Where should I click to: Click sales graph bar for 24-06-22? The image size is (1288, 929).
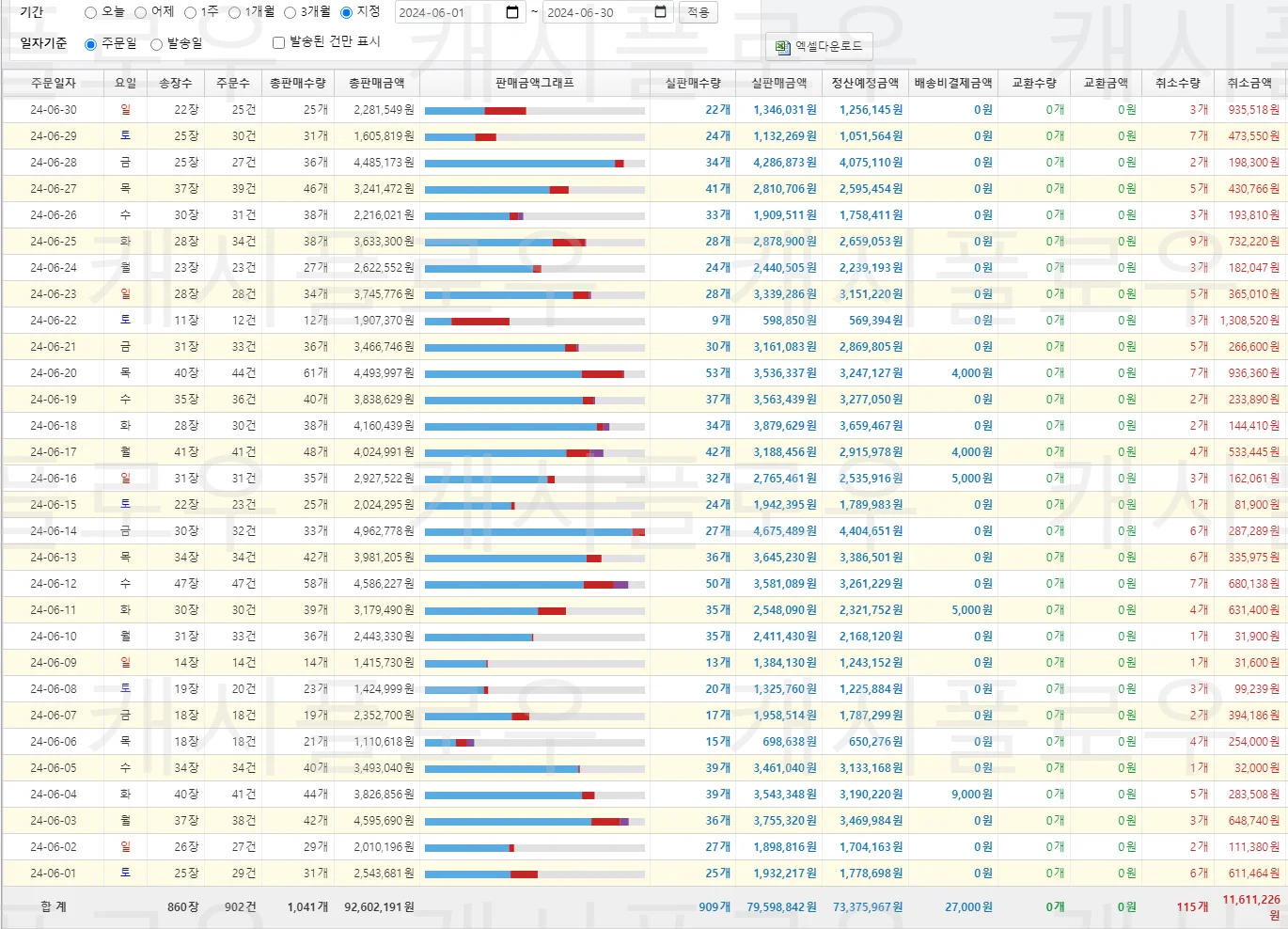coord(535,322)
